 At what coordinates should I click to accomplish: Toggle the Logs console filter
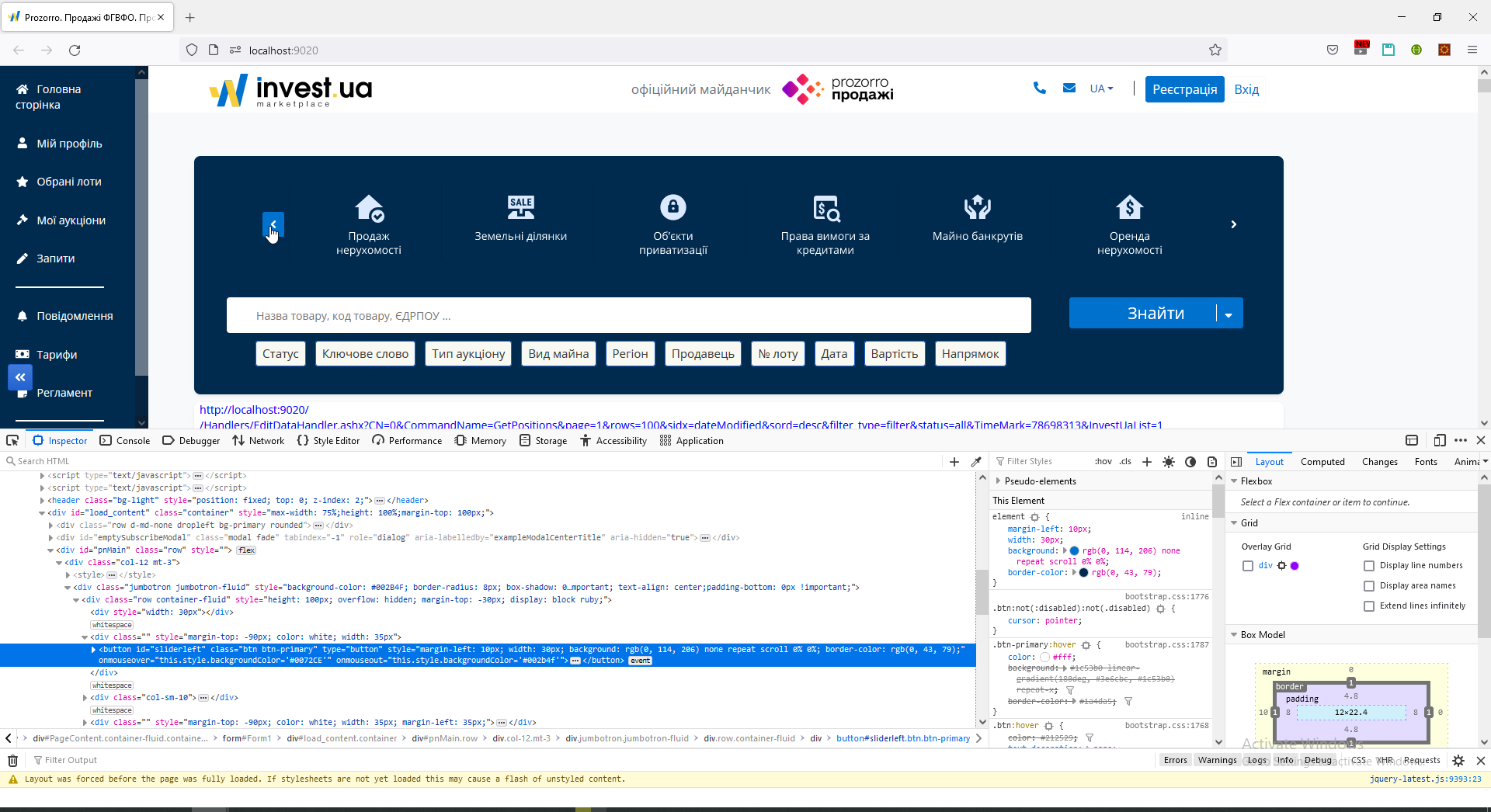[x=1257, y=761]
